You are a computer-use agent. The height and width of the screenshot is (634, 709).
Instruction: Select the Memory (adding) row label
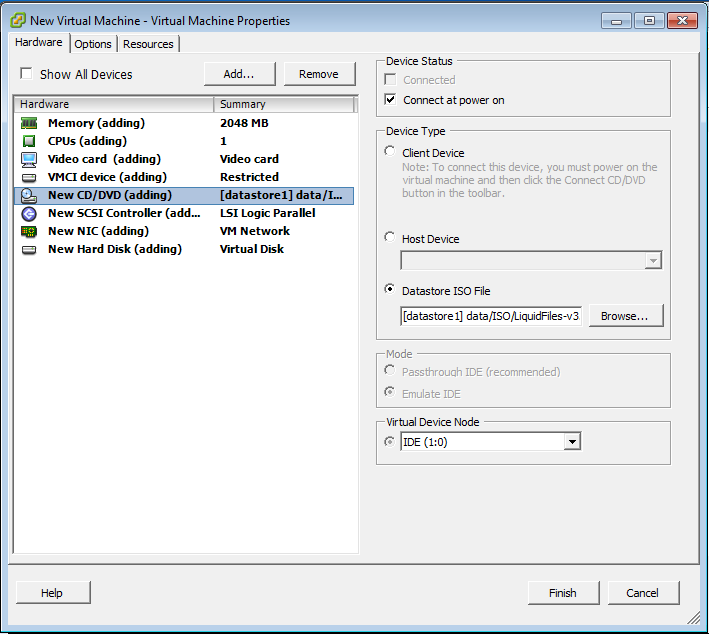click(x=96, y=123)
